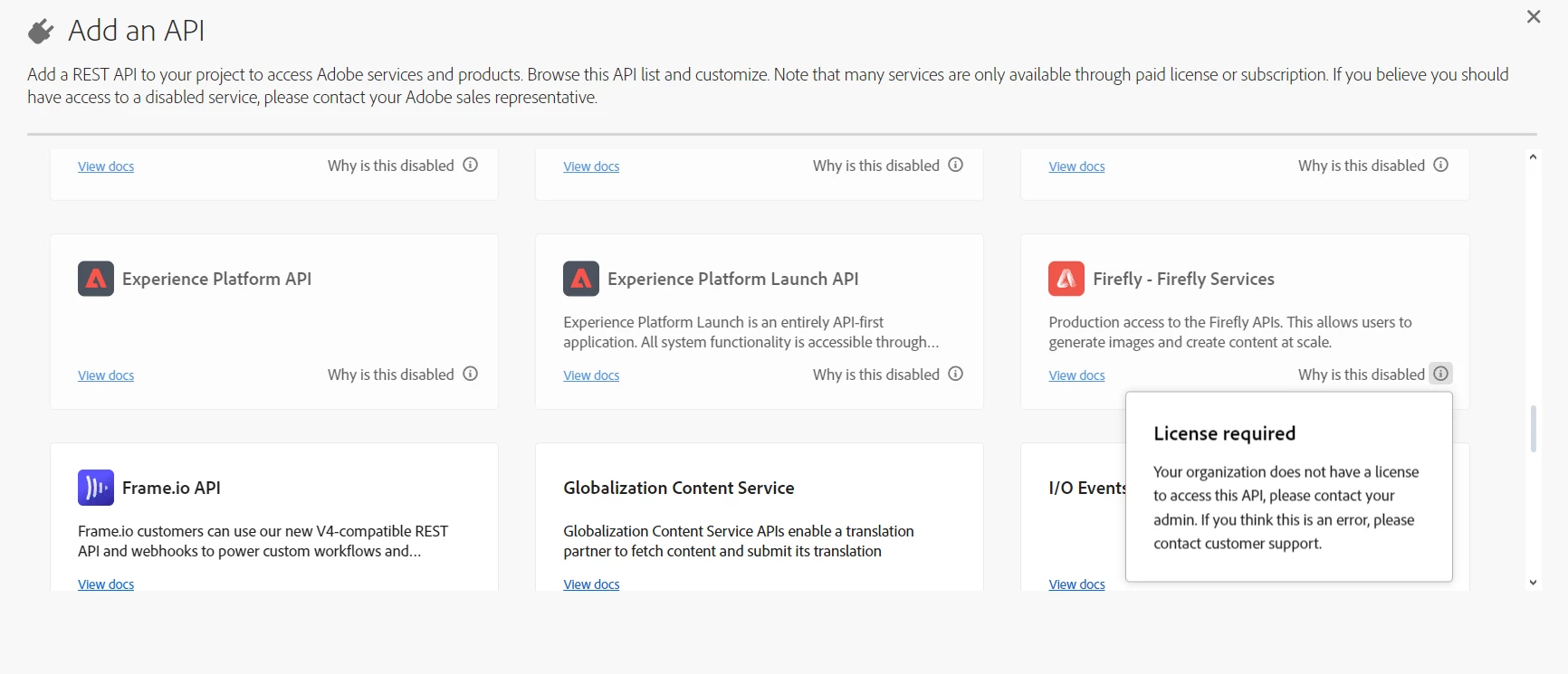Open View docs for Experience Platform Launch API
The width and height of the screenshot is (1568, 674).
pos(591,375)
